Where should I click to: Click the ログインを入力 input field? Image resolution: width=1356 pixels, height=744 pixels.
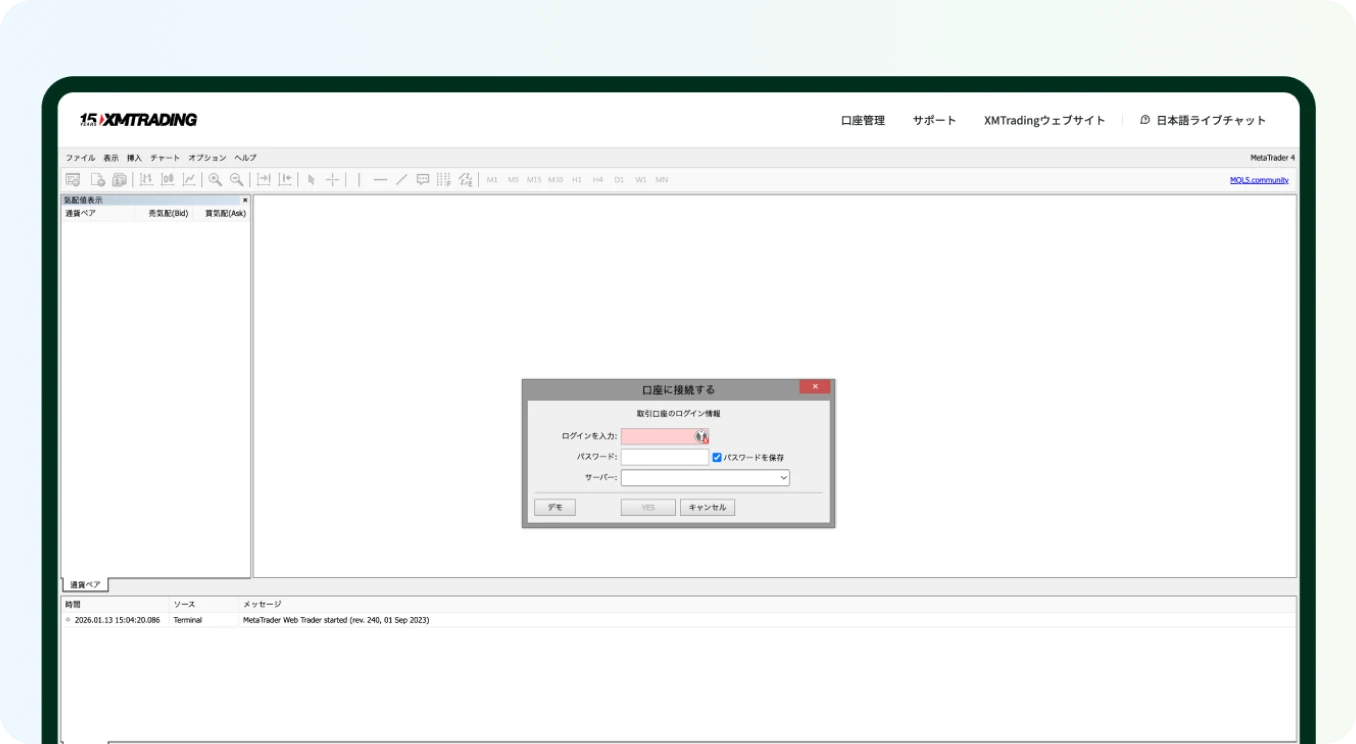[x=664, y=436]
